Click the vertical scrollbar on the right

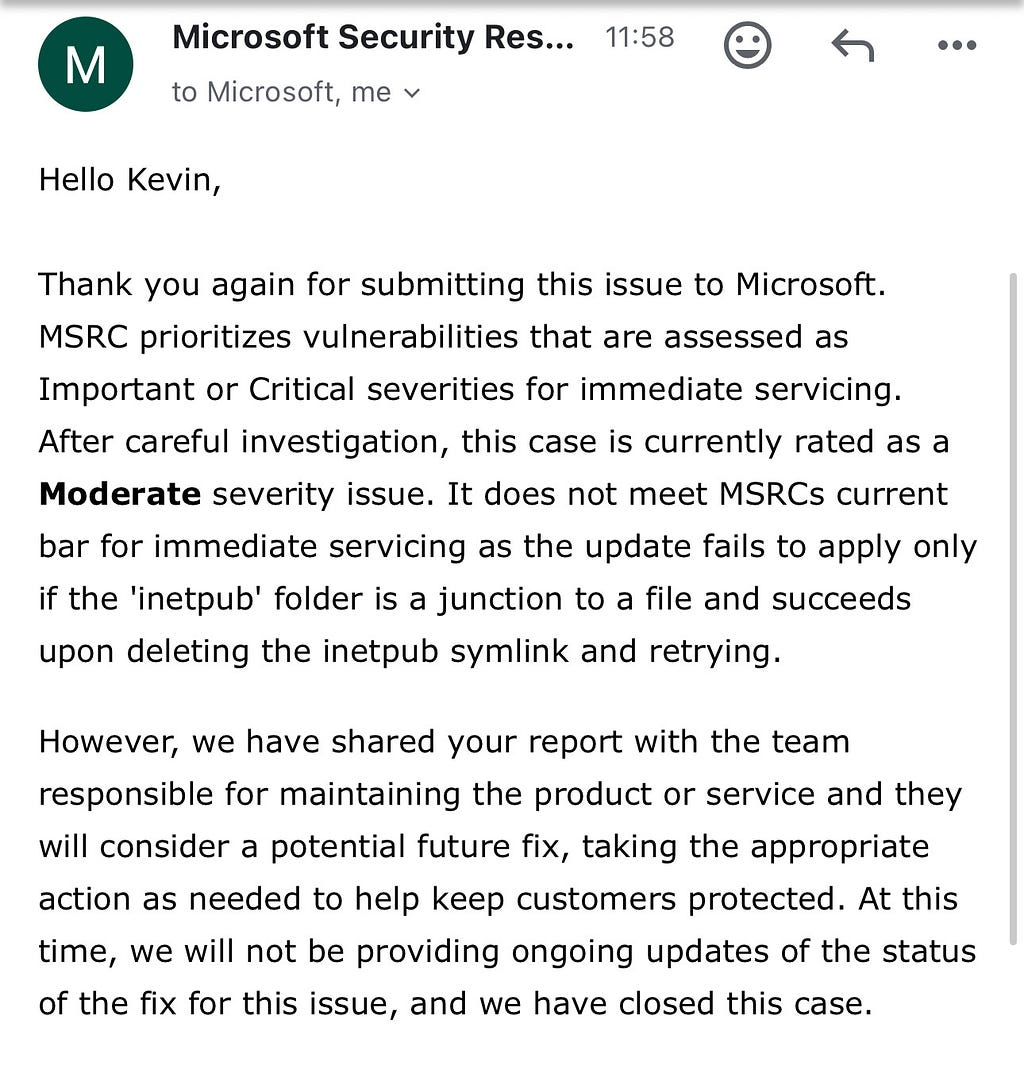click(1012, 609)
